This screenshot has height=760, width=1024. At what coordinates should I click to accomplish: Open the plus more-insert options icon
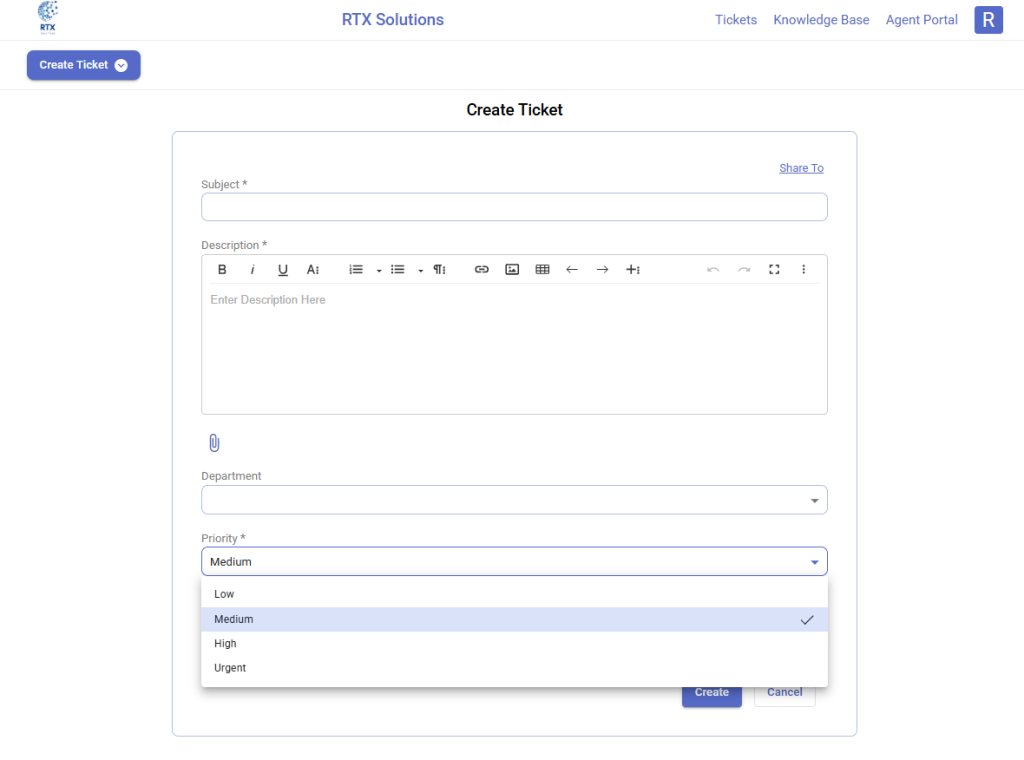click(633, 269)
